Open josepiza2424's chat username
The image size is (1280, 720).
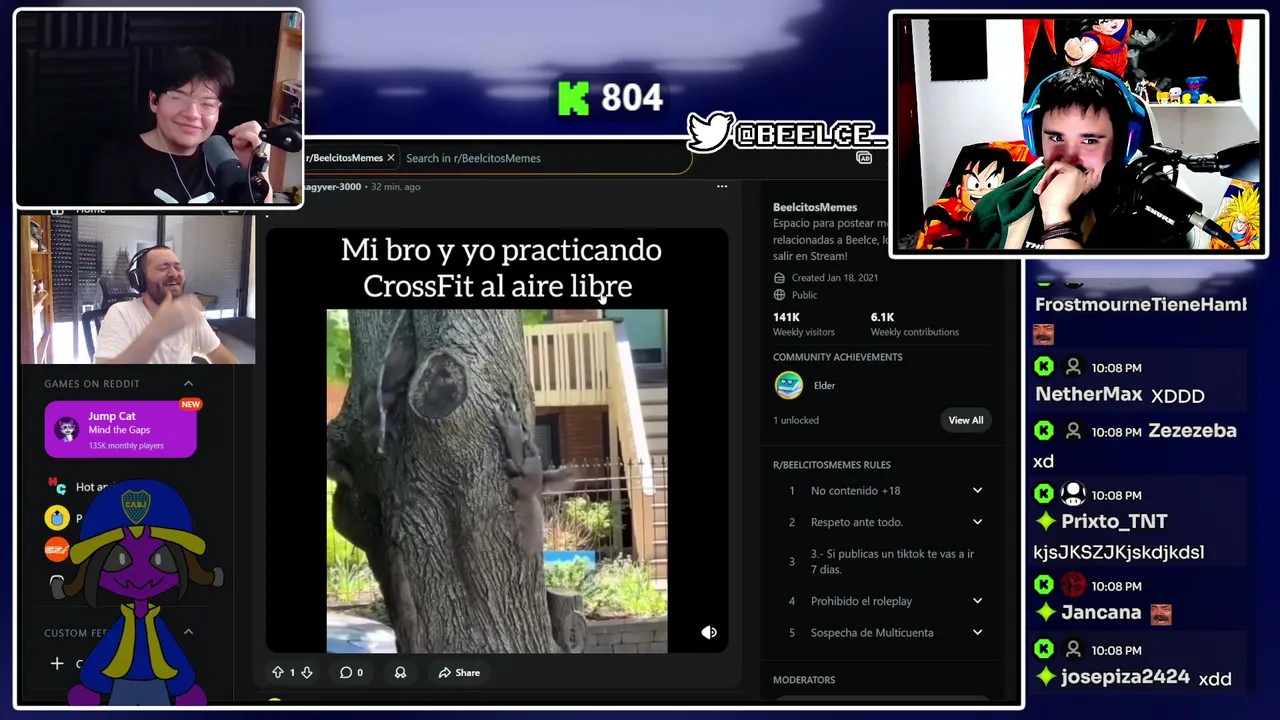1125,677
